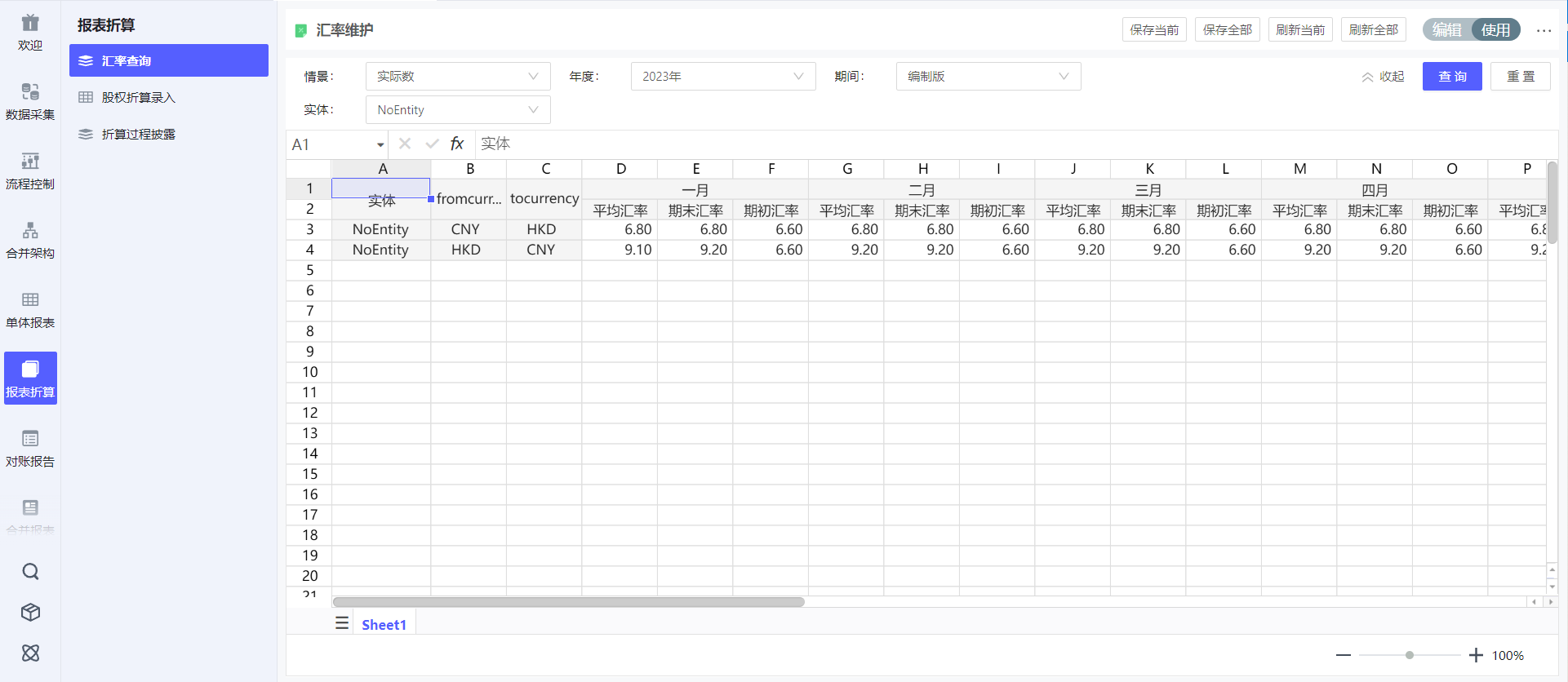Image resolution: width=1568 pixels, height=682 pixels.
Task: Switch mode toggle to 编辑
Action: click(x=1447, y=30)
